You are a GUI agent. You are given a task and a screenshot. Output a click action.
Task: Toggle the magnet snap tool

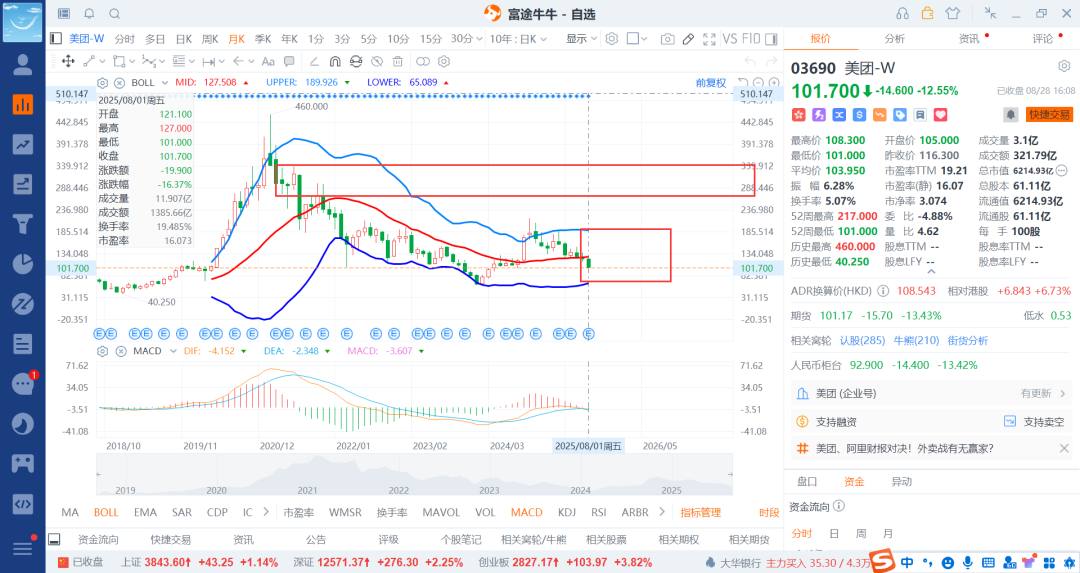pos(335,61)
